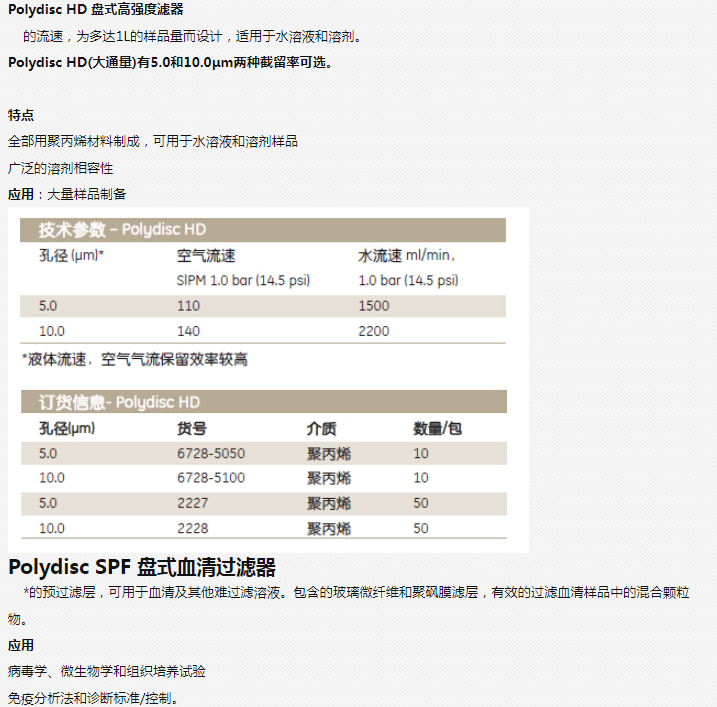Click the line '病毒学、微生物学和组织培养试验'
The width and height of the screenshot is (717, 707).
(107, 671)
